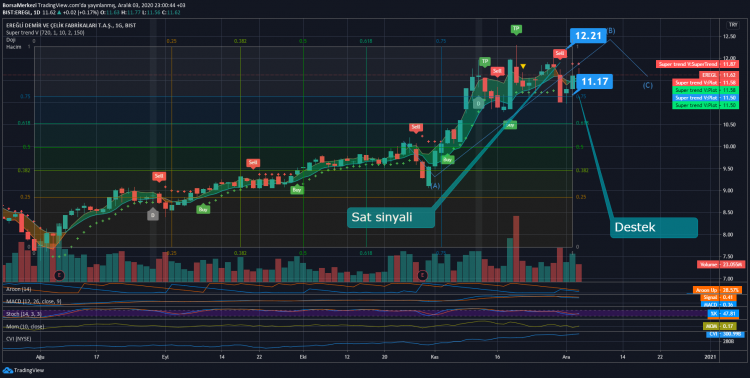The height and width of the screenshot is (378, 750).
Task: Click the Destek callout box
Action: tap(654, 228)
